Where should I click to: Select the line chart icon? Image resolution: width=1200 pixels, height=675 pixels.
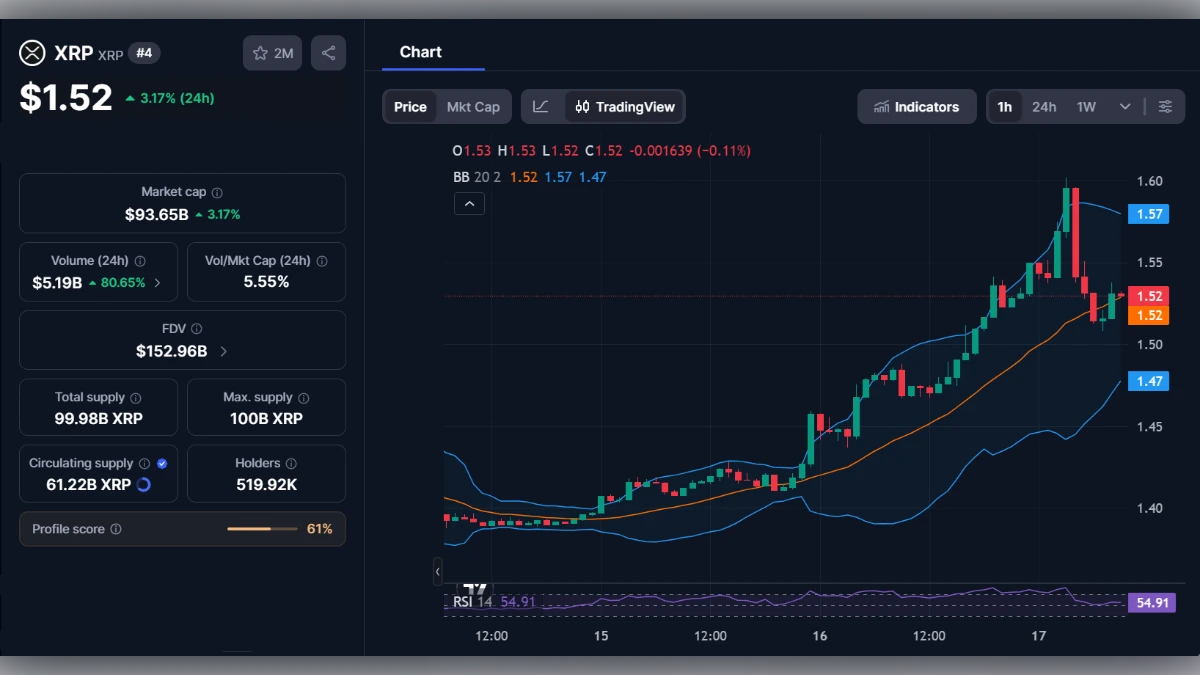tap(541, 106)
